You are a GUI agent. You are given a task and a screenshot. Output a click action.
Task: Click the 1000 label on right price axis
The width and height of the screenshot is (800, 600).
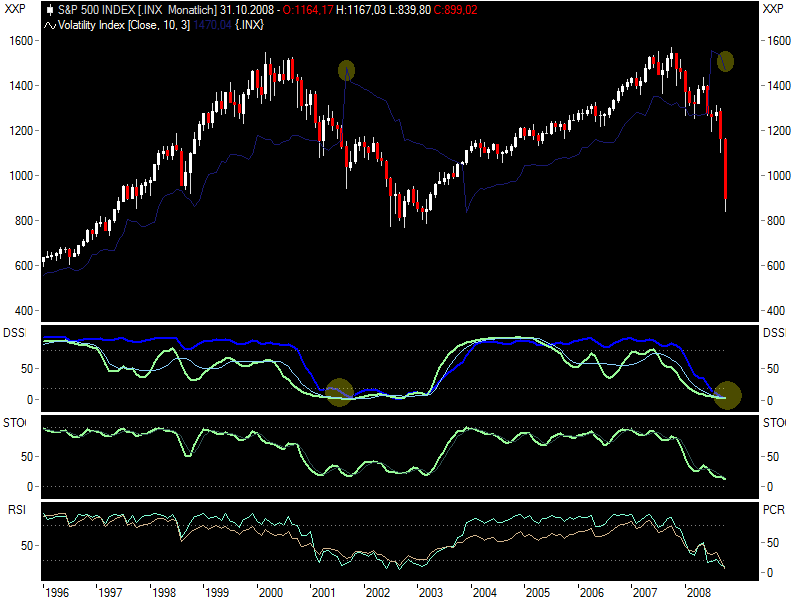coord(779,176)
